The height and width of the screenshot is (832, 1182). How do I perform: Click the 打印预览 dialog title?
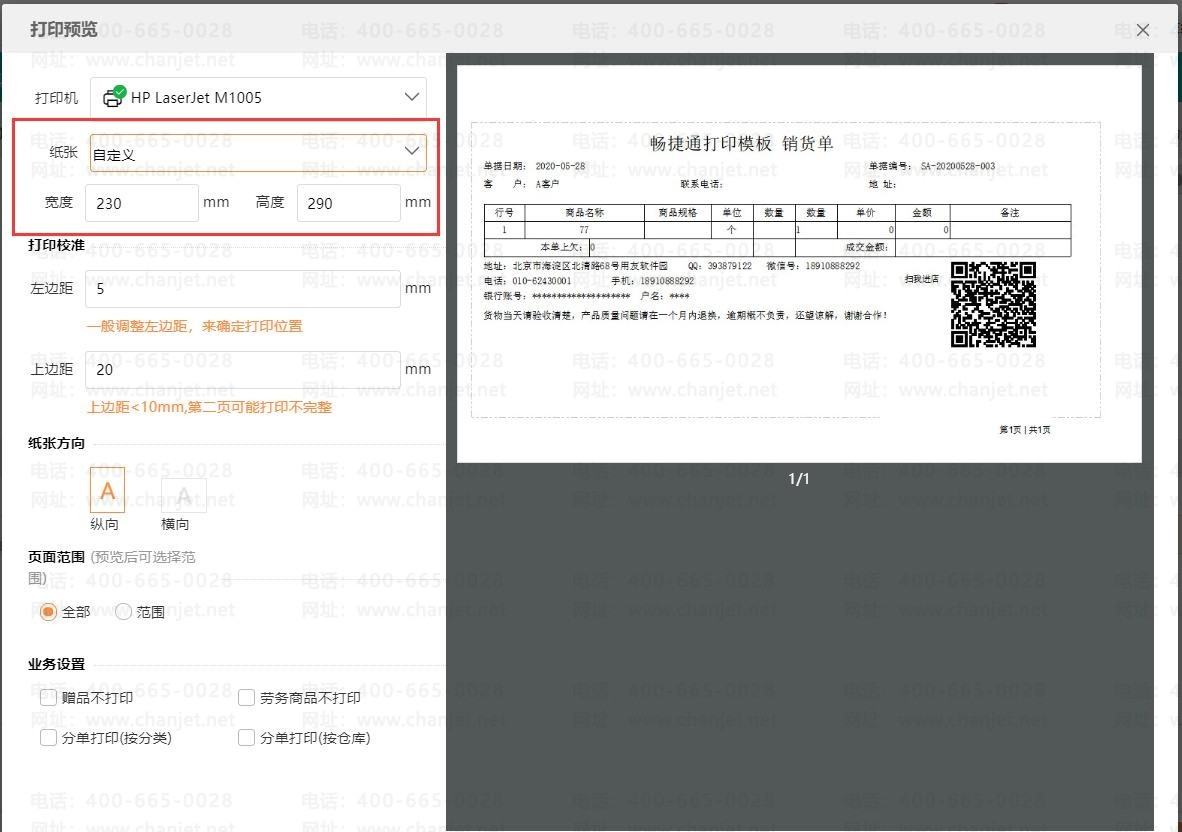(64, 29)
